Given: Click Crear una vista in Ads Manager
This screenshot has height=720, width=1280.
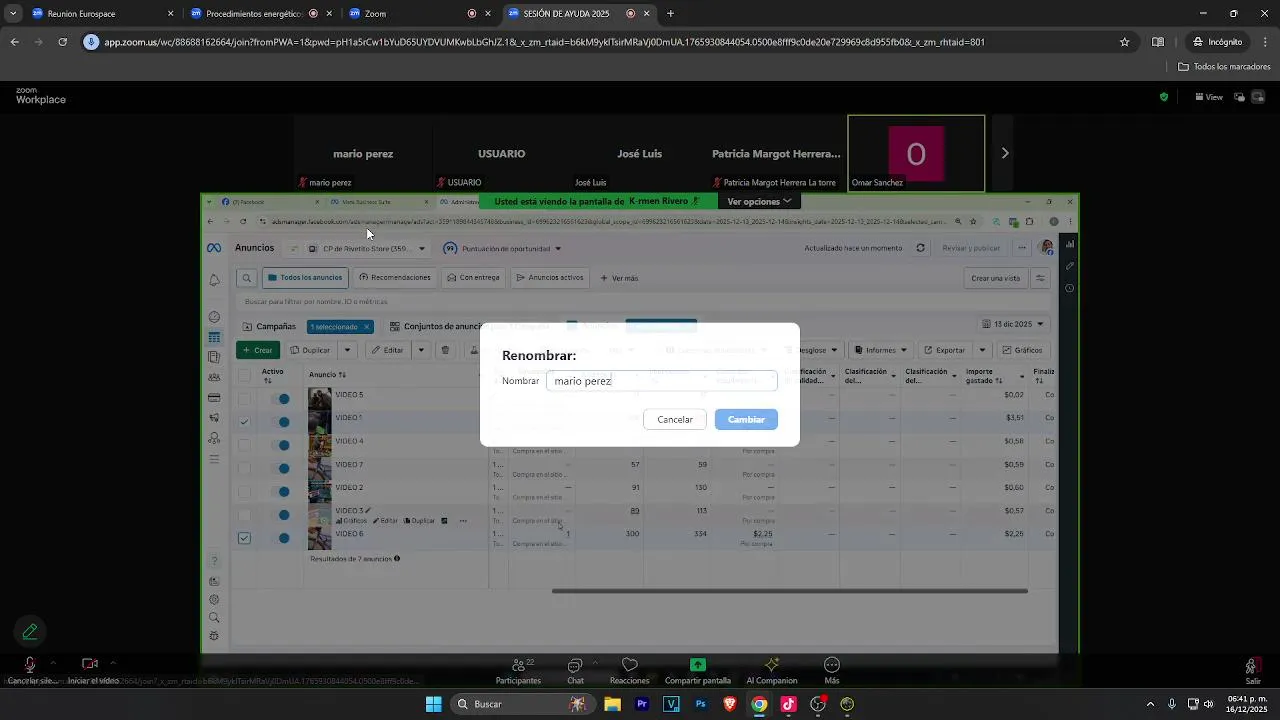Looking at the screenshot, I should pos(995,278).
